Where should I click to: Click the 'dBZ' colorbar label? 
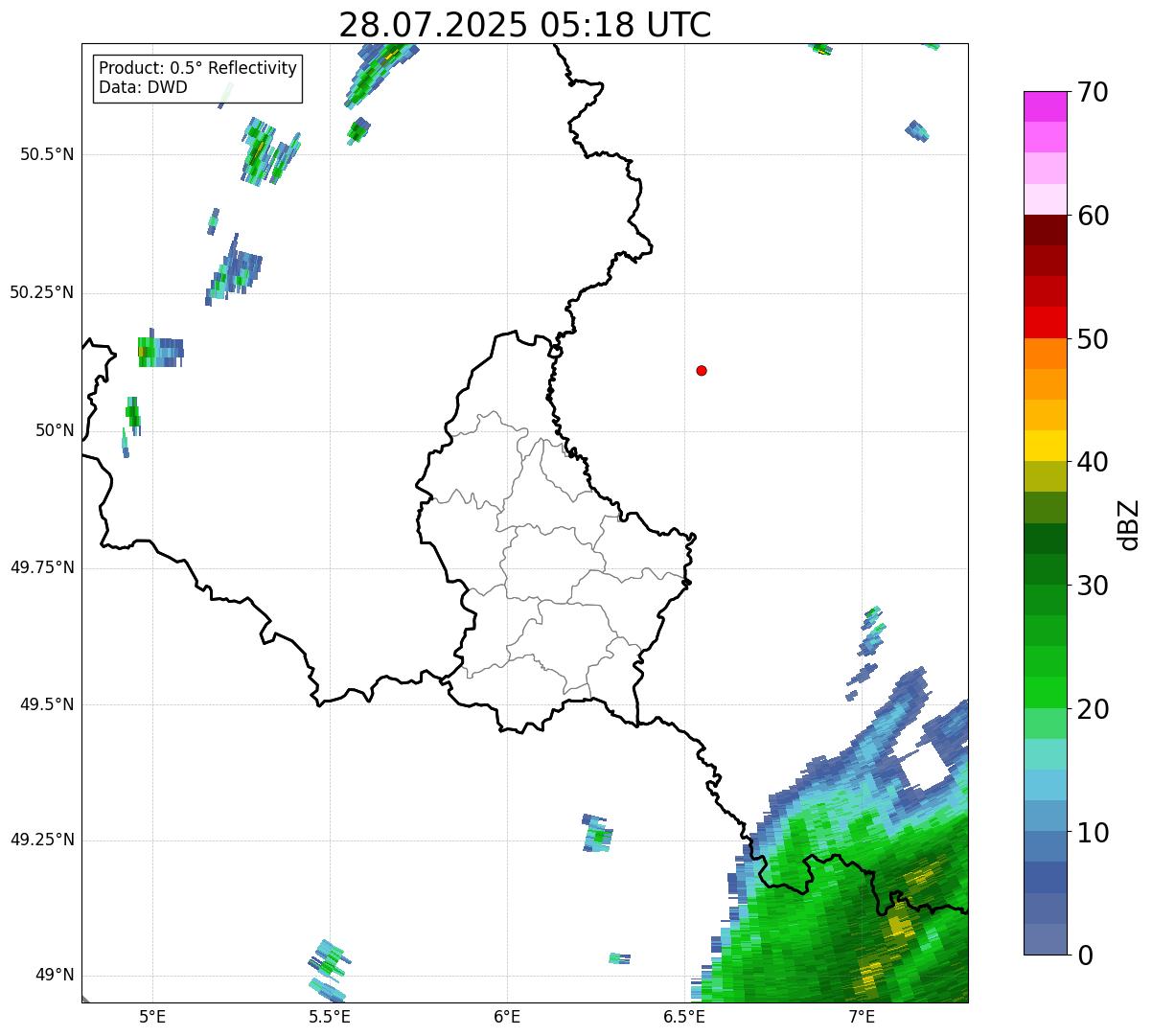(1129, 524)
